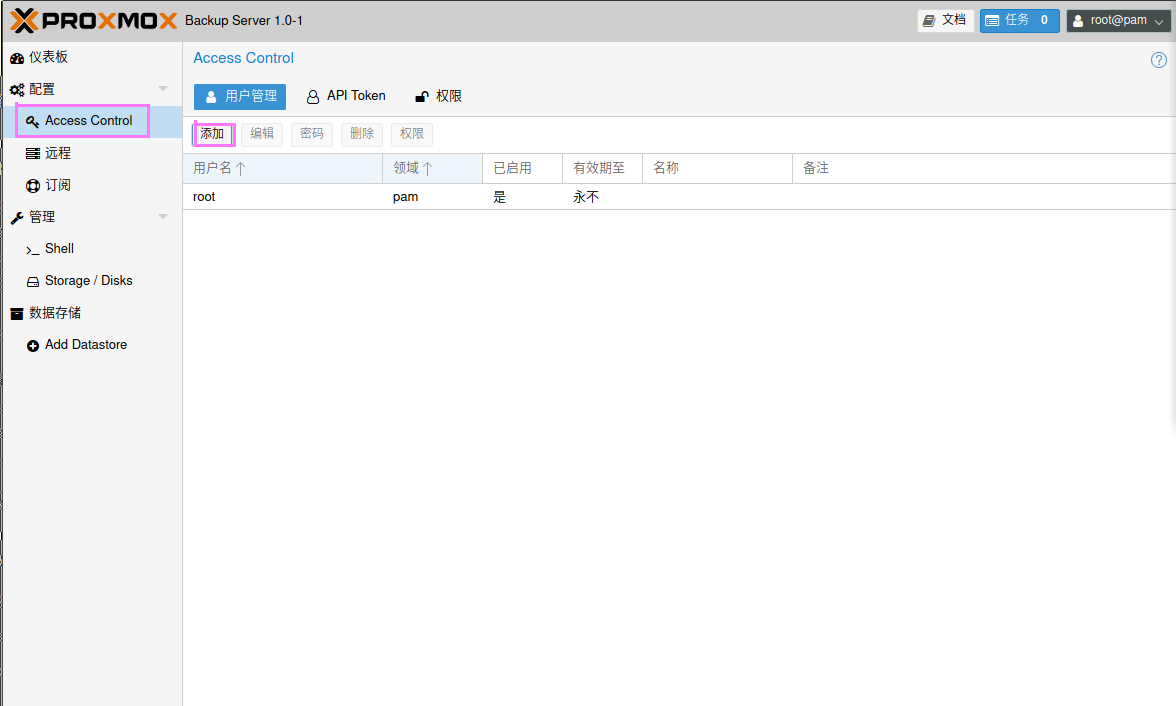Click the user outline icon on API Token
This screenshot has height=706, width=1176.
[313, 97]
